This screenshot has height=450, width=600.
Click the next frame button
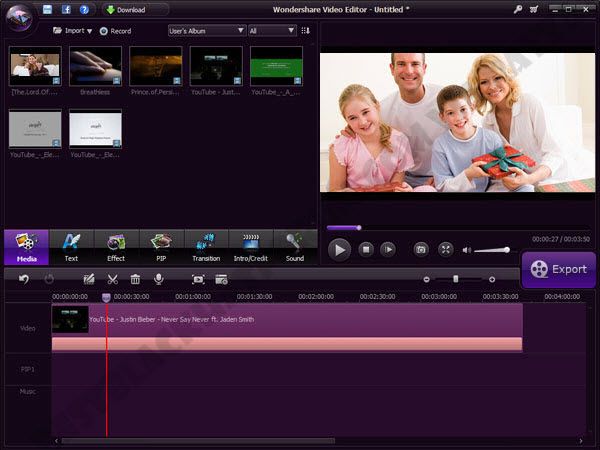[388, 249]
